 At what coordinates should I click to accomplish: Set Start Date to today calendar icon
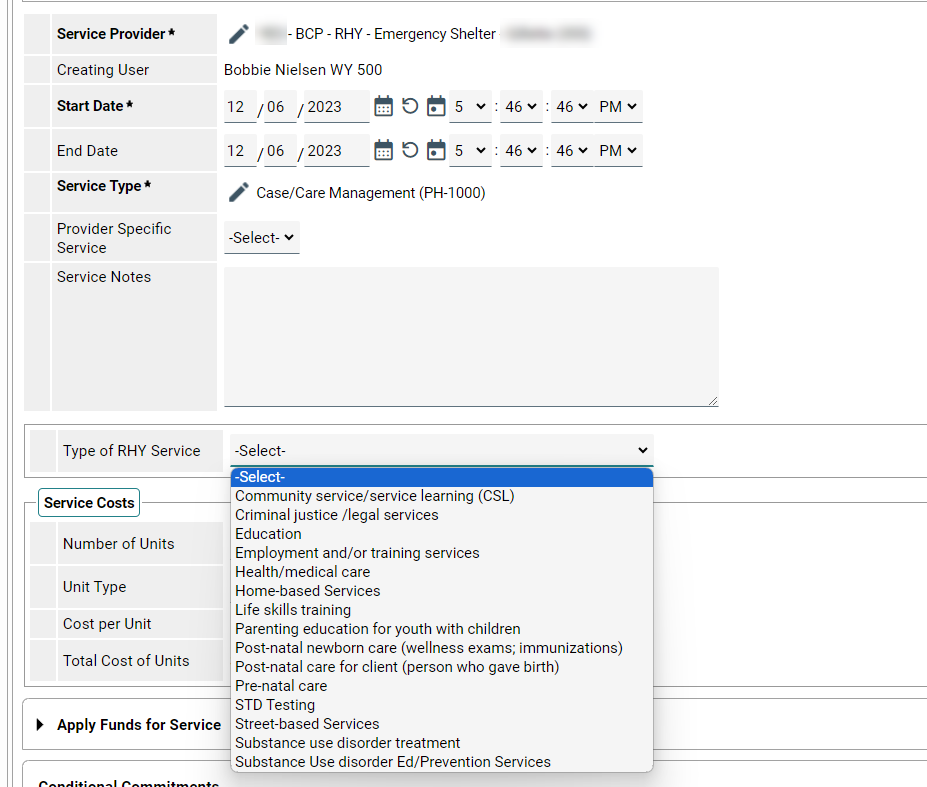(x=436, y=106)
